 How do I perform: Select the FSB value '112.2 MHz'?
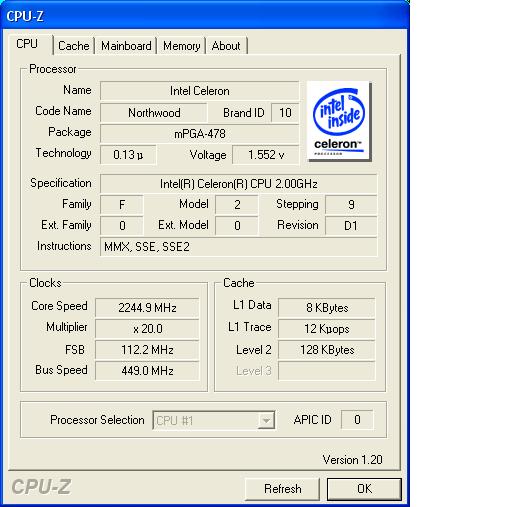(147, 350)
